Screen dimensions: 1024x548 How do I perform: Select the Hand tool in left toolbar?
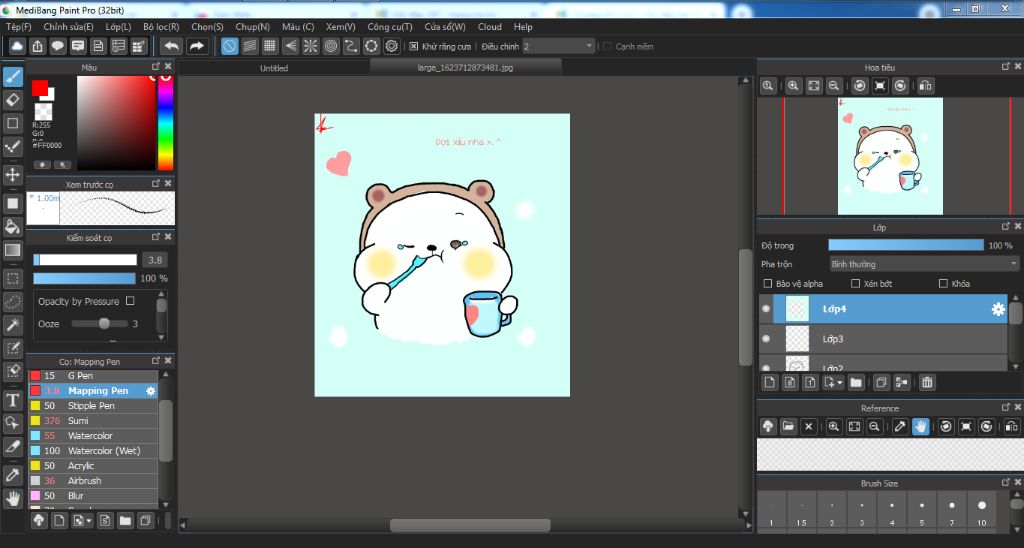(x=12, y=498)
